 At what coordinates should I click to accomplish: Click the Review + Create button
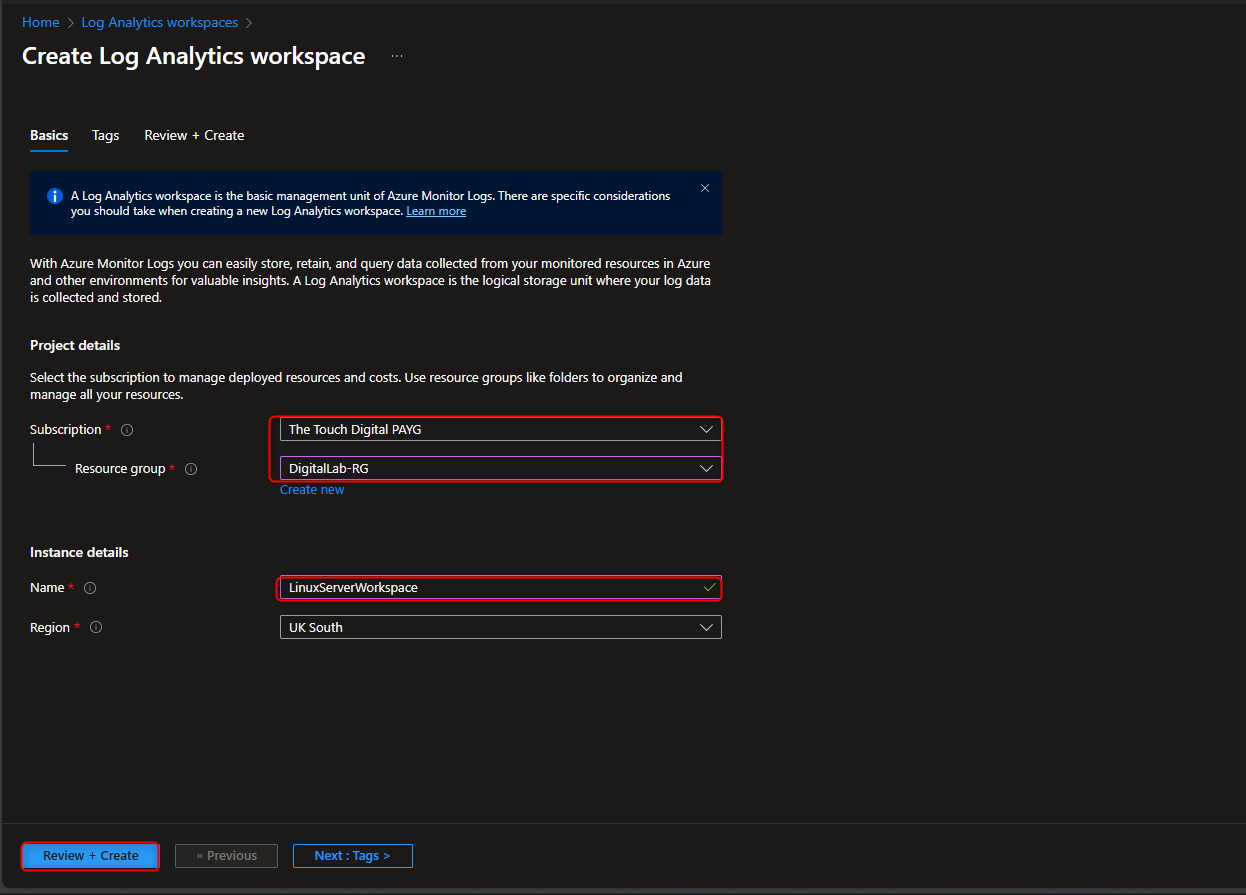pyautogui.click(x=89, y=856)
